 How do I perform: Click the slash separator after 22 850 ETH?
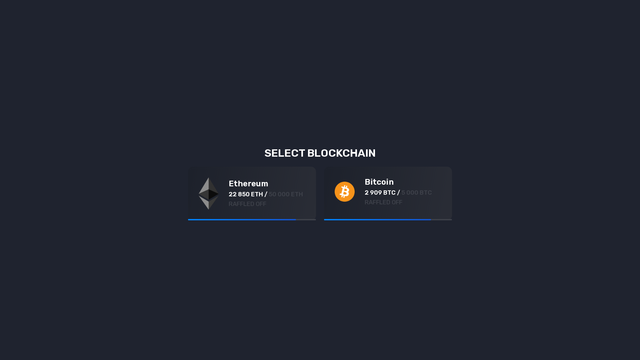point(266,194)
